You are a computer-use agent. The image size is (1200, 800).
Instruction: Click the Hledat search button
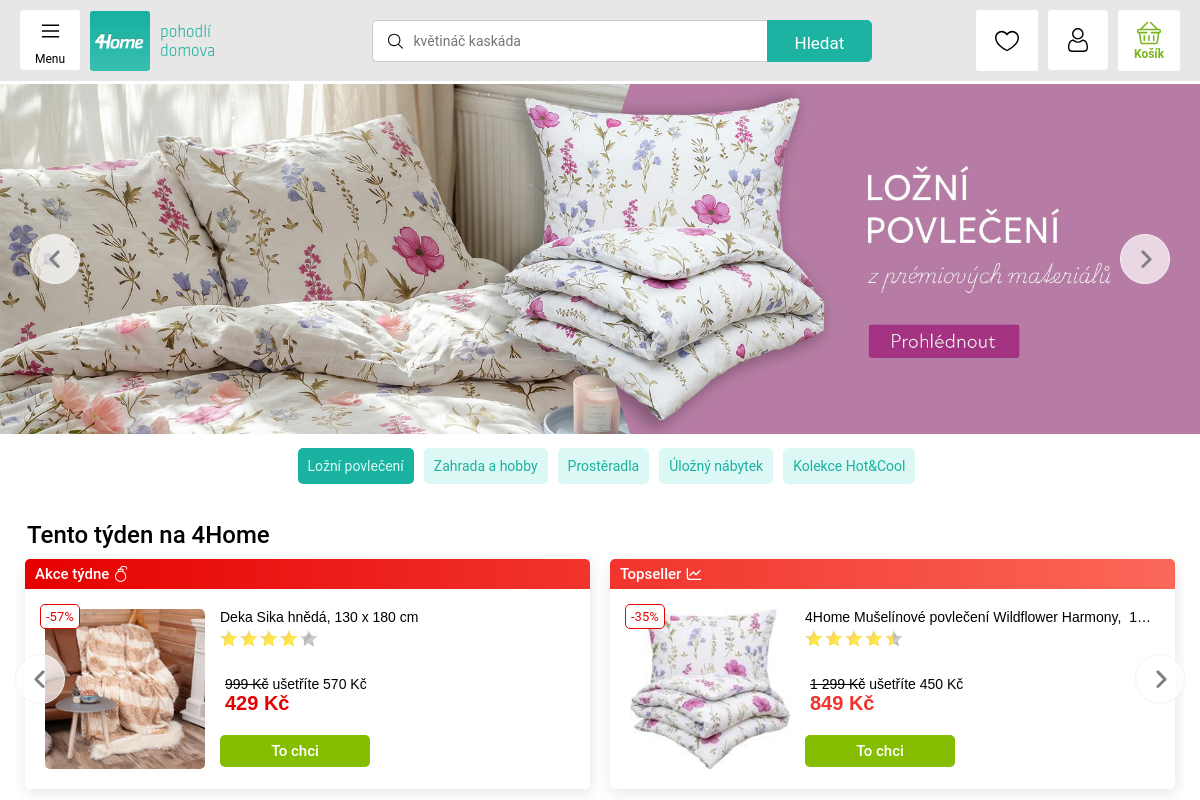819,41
